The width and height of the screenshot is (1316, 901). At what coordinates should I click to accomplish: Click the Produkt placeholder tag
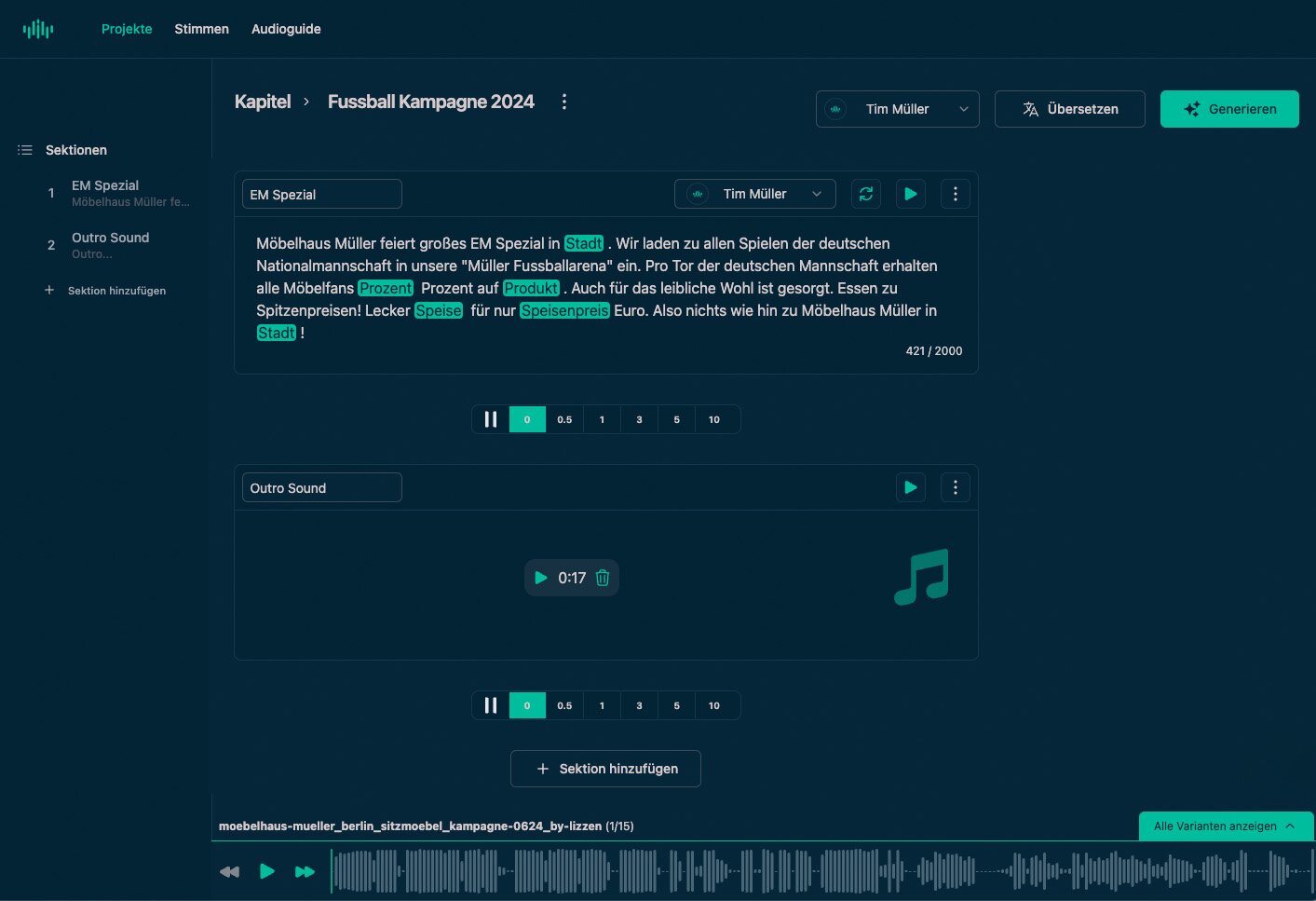coord(531,288)
